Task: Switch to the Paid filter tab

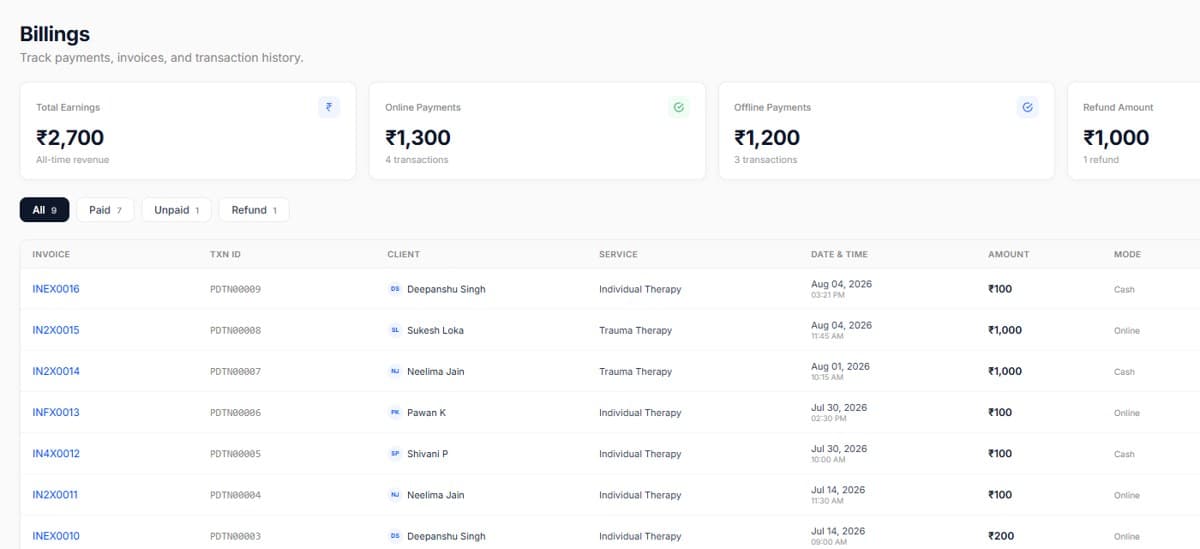Action: [105, 210]
